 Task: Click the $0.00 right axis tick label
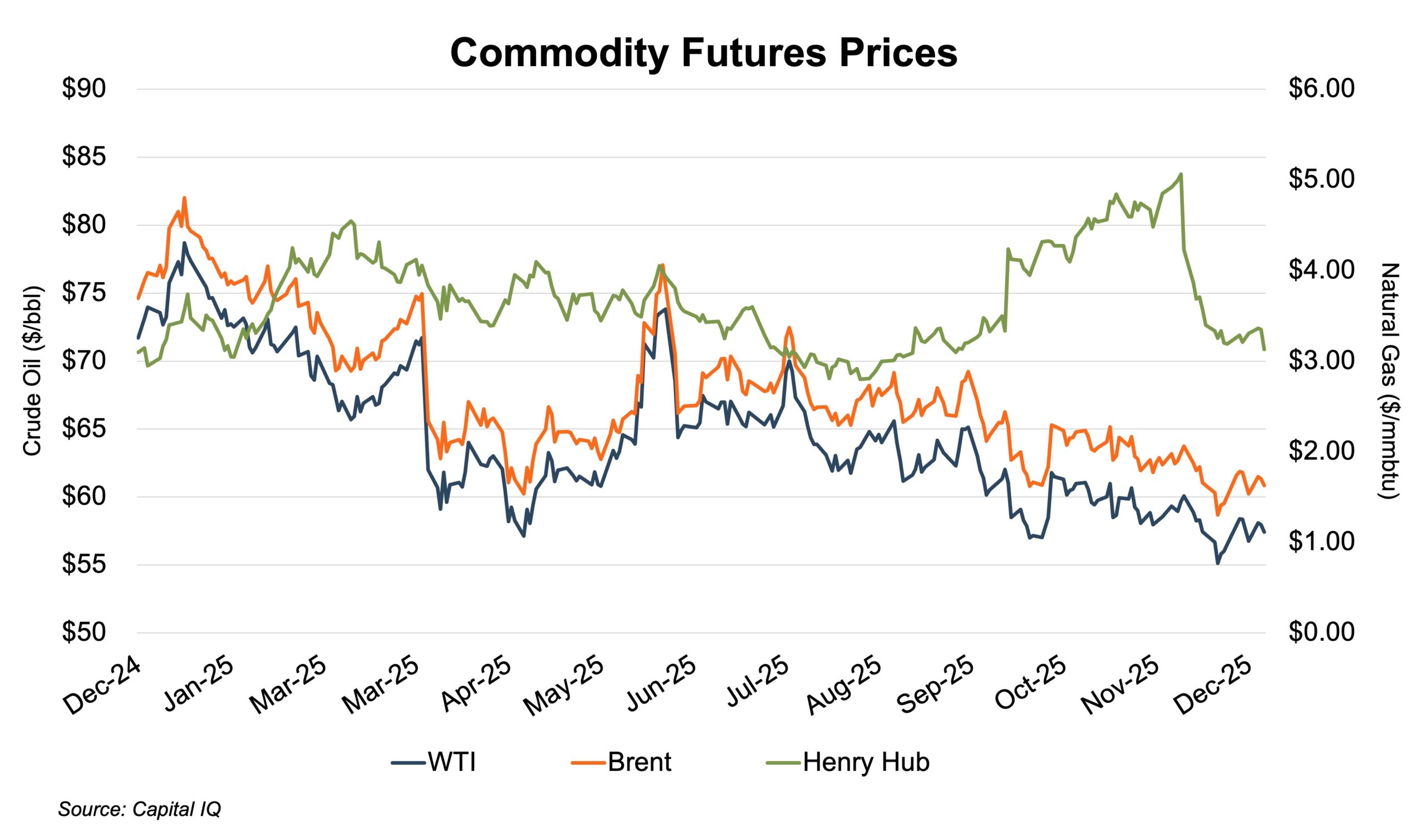(x=1322, y=632)
